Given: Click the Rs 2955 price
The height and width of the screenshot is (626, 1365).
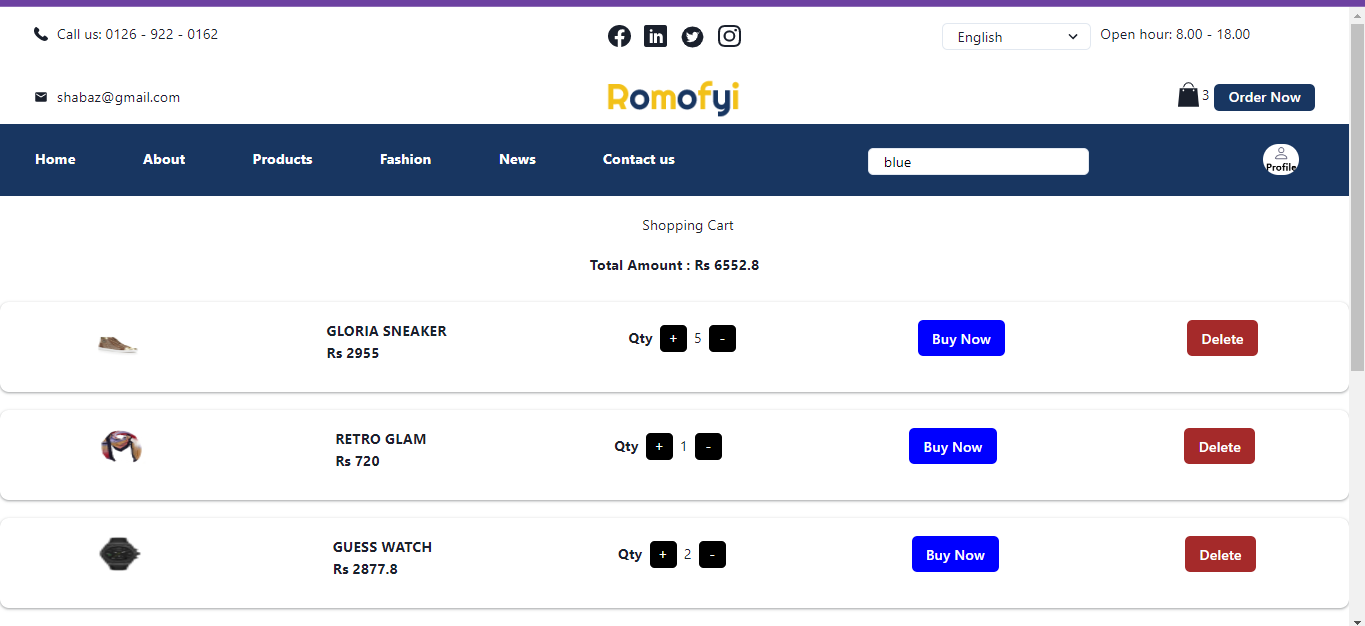Looking at the screenshot, I should tap(353, 353).
